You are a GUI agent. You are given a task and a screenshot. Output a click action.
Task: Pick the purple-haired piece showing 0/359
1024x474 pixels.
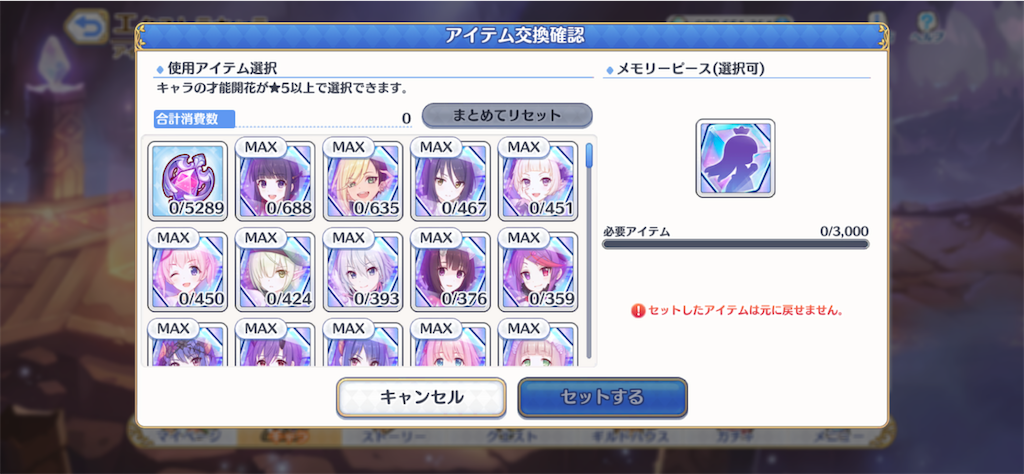pyautogui.click(x=537, y=272)
